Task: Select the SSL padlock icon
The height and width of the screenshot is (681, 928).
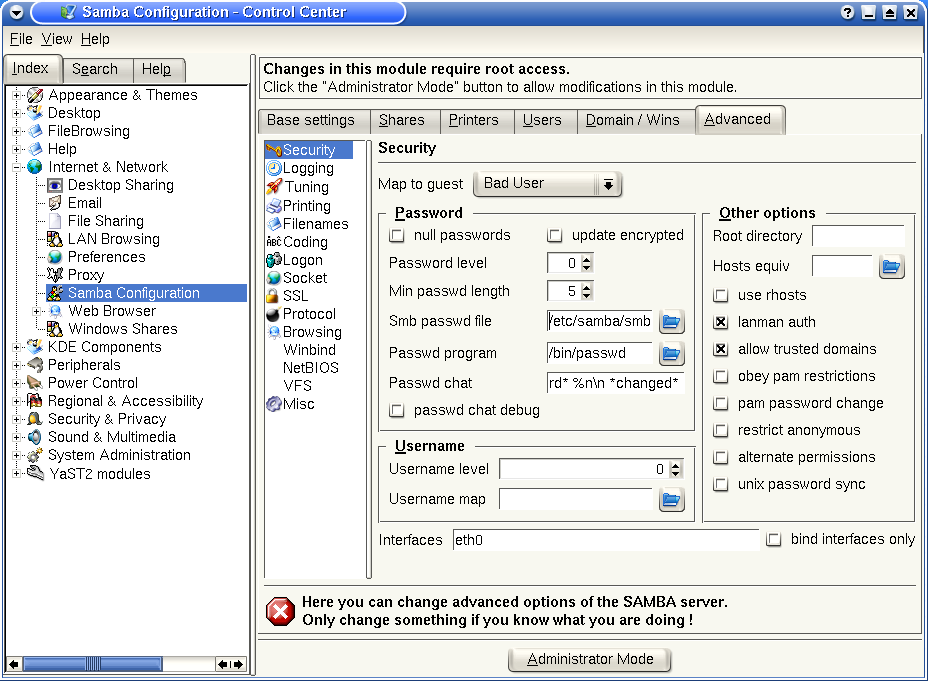Action: click(273, 295)
